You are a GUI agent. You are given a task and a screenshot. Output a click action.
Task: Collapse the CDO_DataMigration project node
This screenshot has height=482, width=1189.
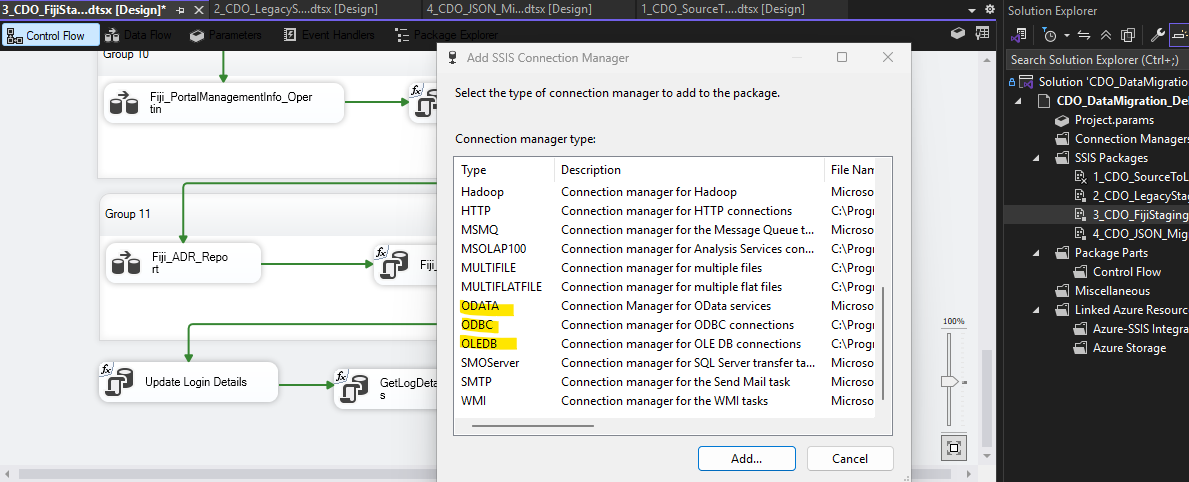point(1018,101)
